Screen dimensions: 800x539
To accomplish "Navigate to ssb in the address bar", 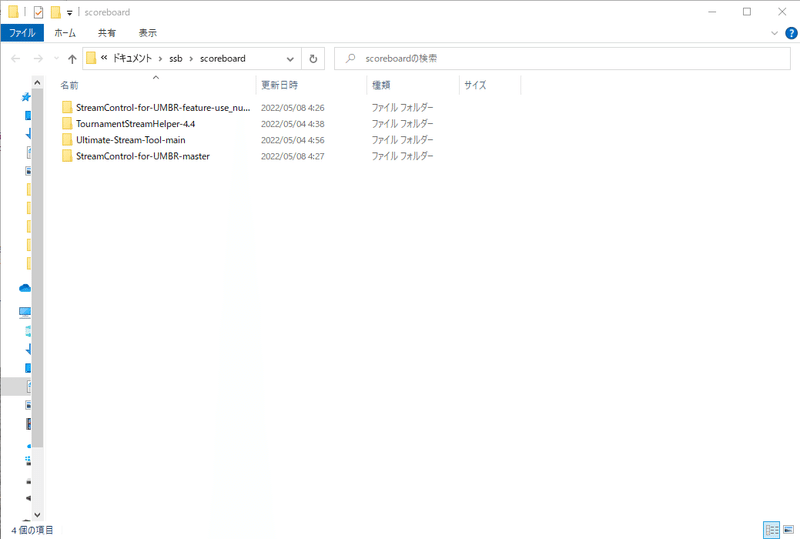I will [x=176, y=59].
